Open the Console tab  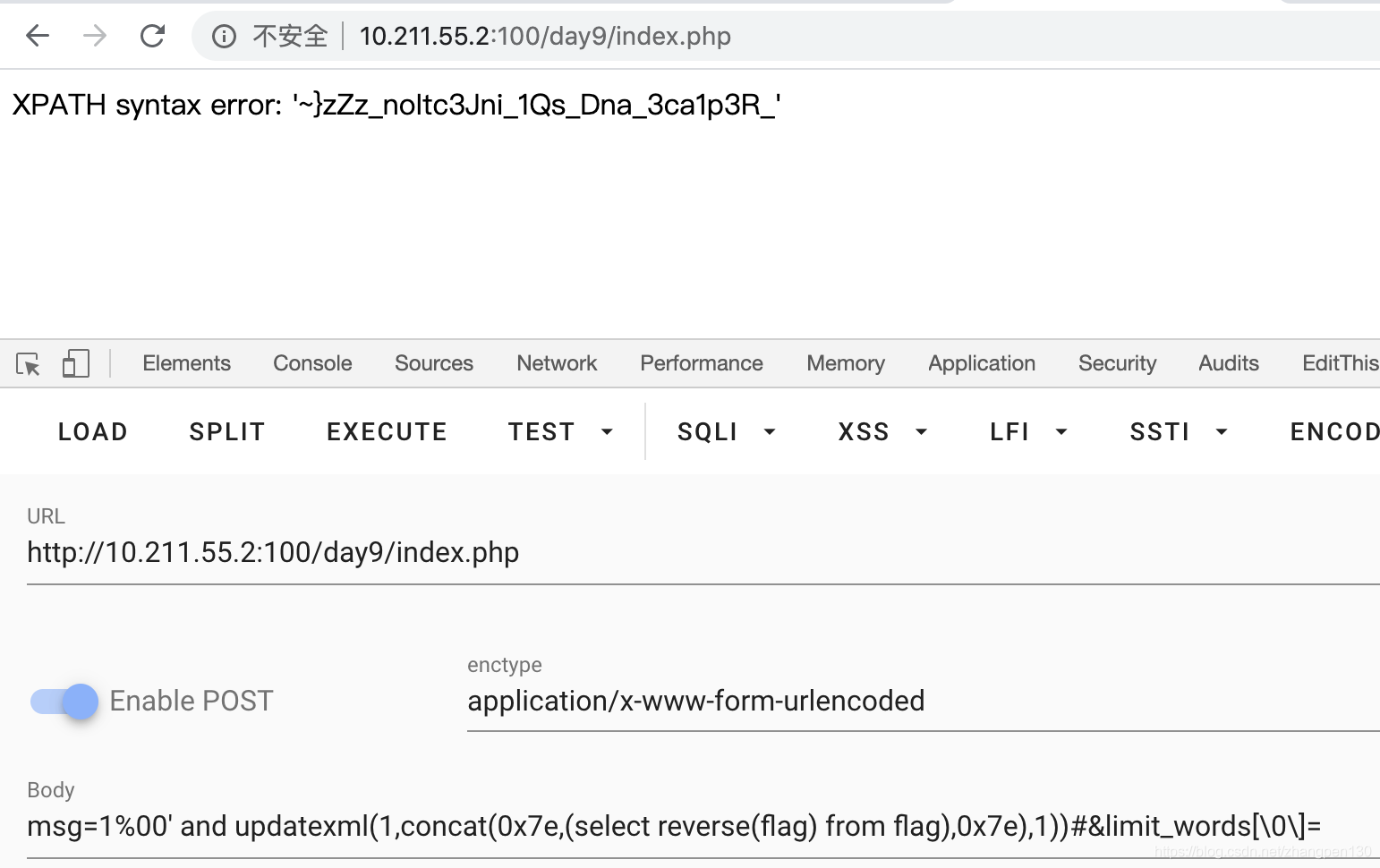pyautogui.click(x=312, y=363)
